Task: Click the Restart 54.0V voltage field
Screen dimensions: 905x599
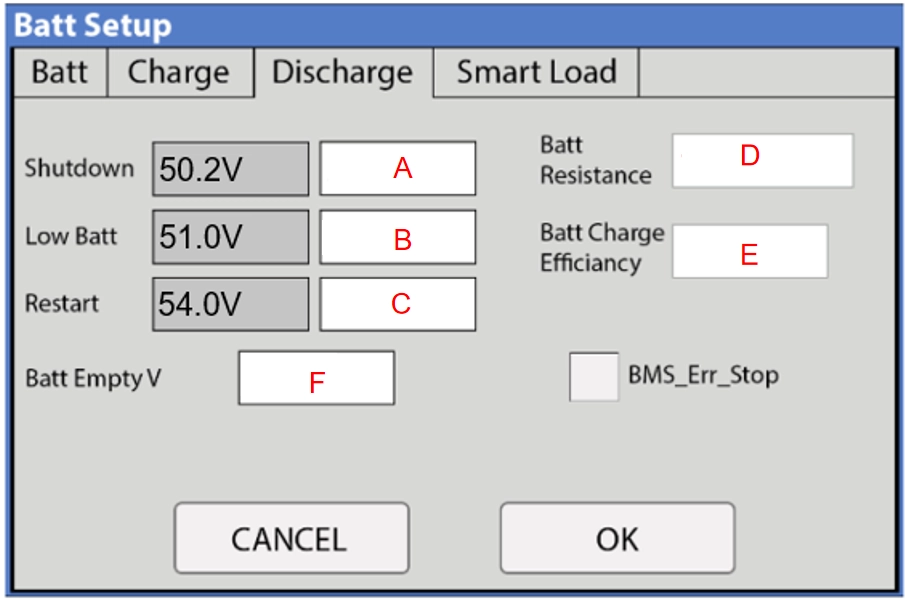Action: click(231, 304)
